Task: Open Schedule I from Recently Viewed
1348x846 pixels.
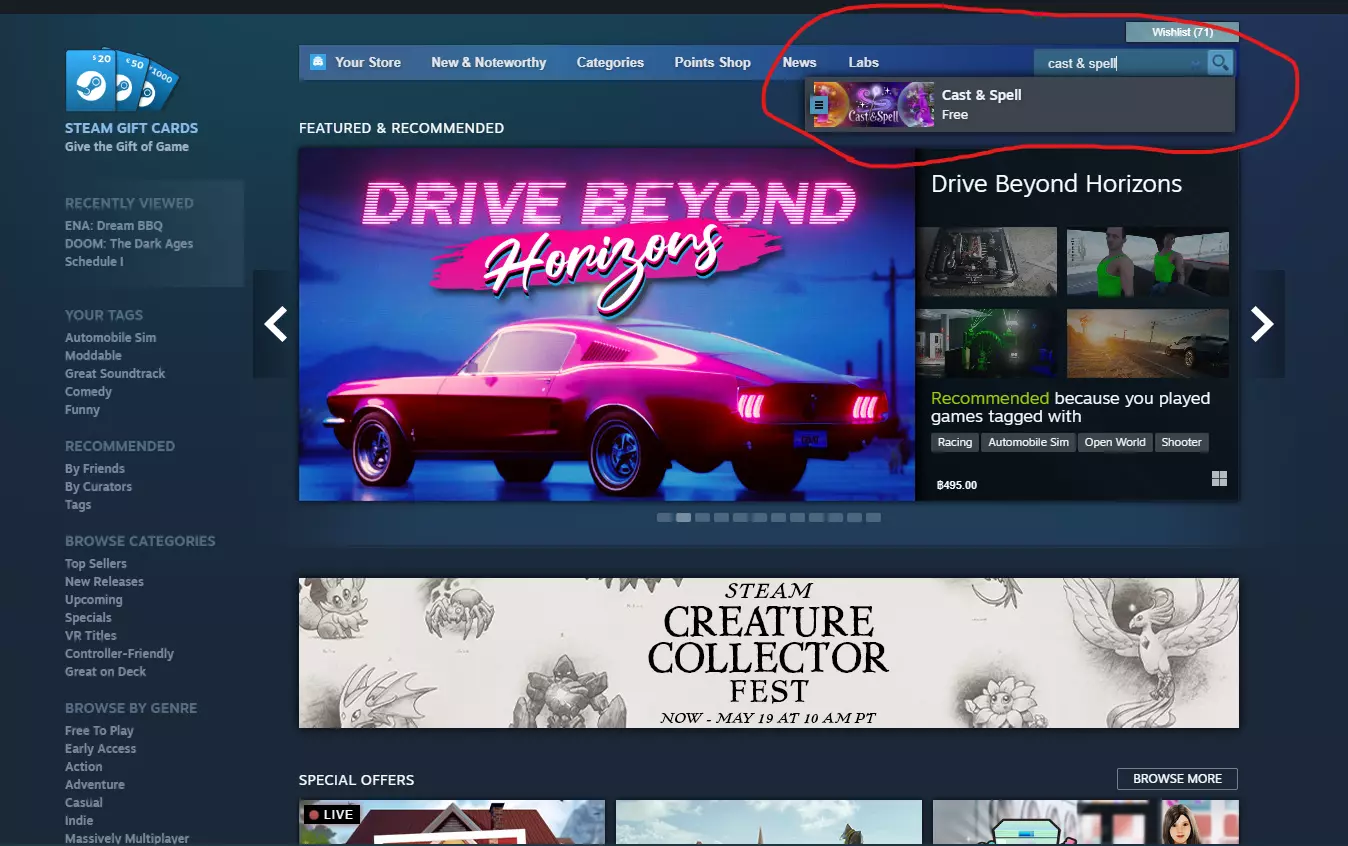Action: pyautogui.click(x=94, y=262)
